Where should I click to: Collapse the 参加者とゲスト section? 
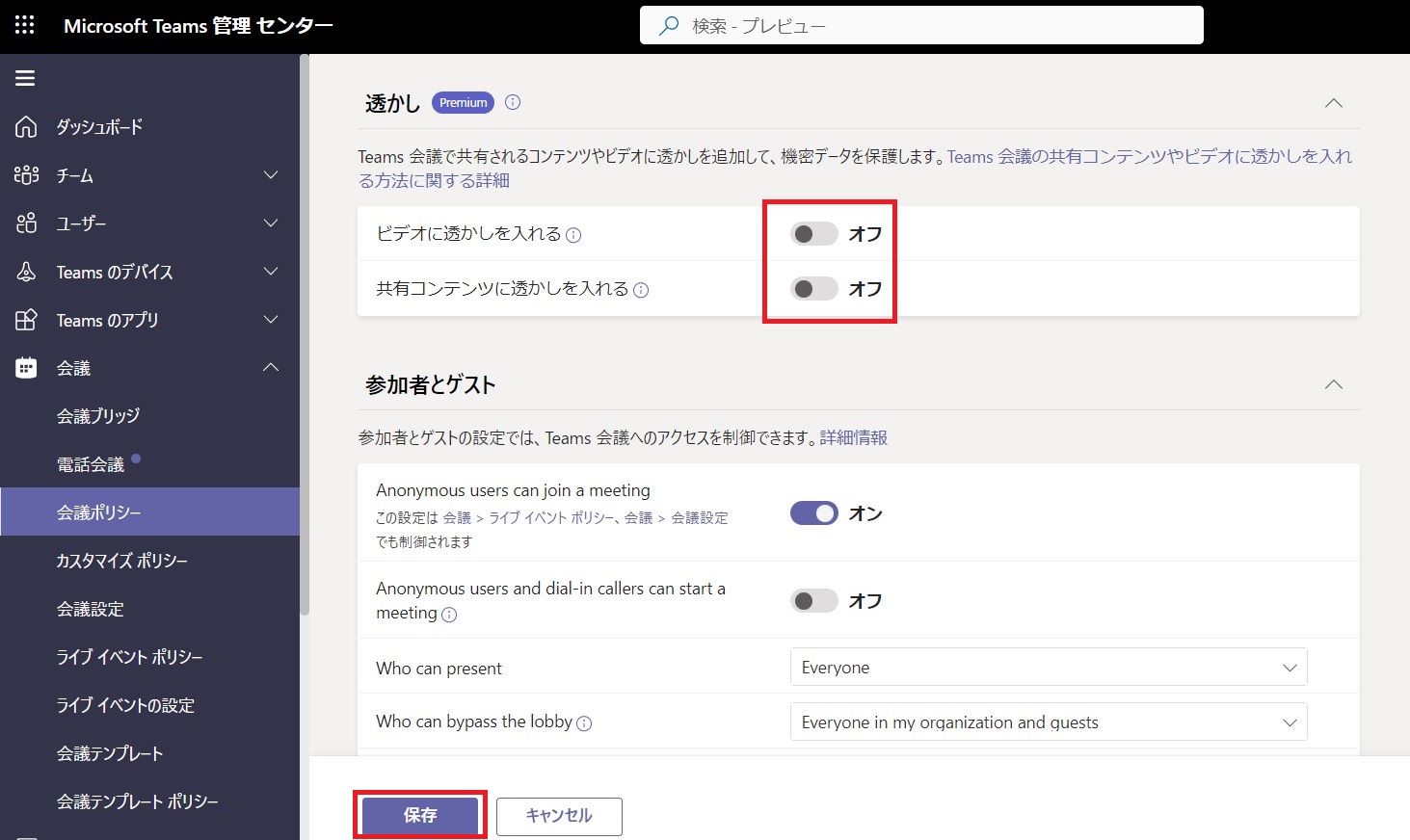[x=1334, y=384]
